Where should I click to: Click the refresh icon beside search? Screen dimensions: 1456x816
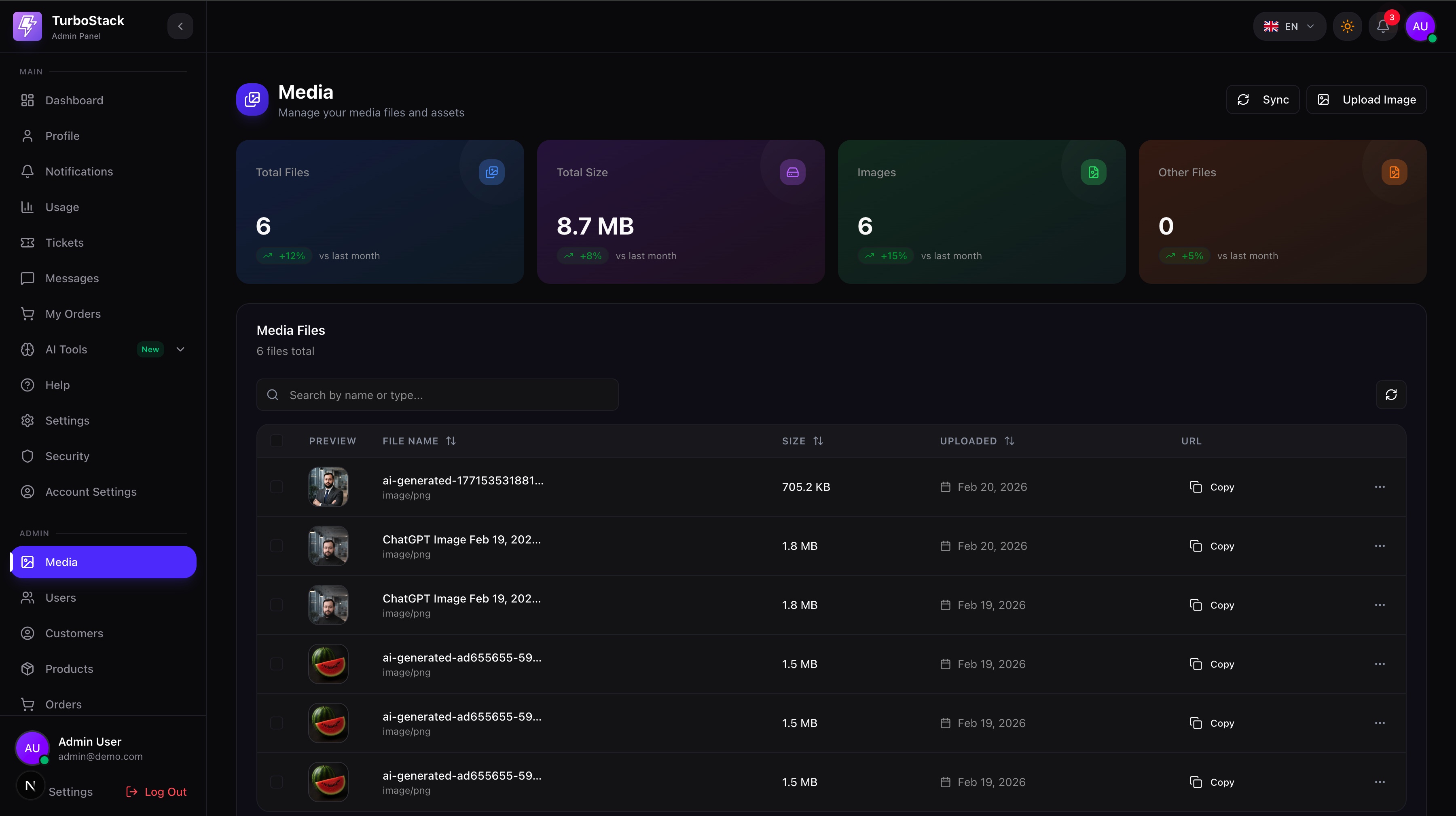pos(1390,394)
